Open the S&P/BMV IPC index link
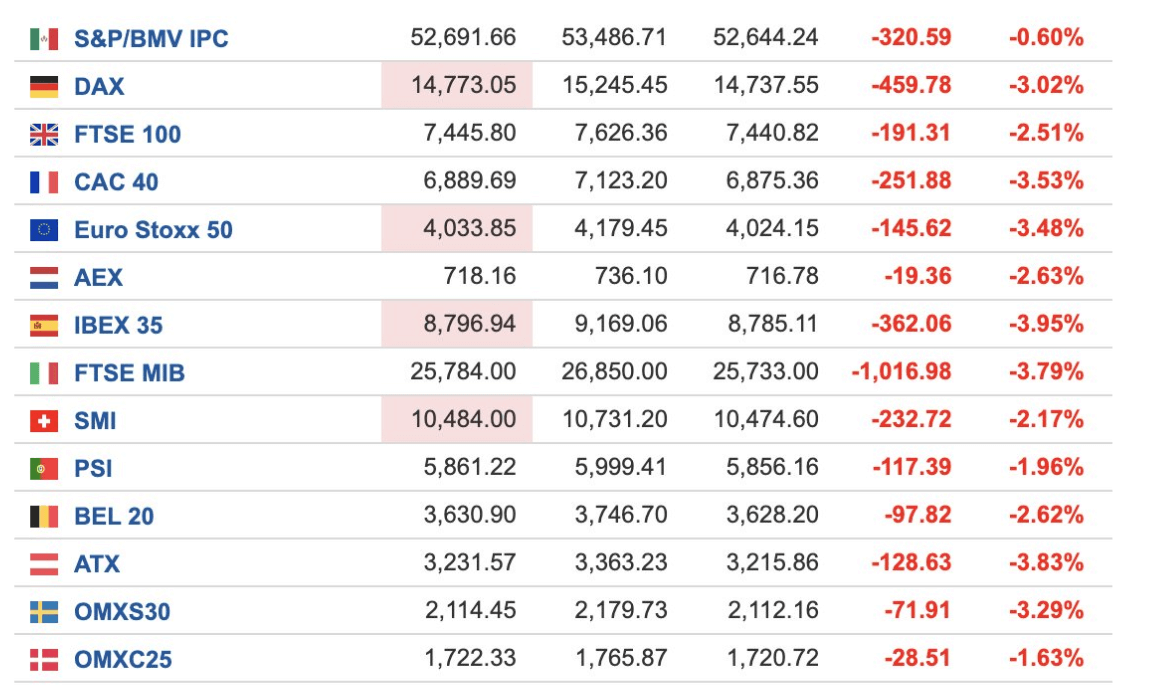This screenshot has width=1159, height=700. pyautogui.click(x=152, y=38)
